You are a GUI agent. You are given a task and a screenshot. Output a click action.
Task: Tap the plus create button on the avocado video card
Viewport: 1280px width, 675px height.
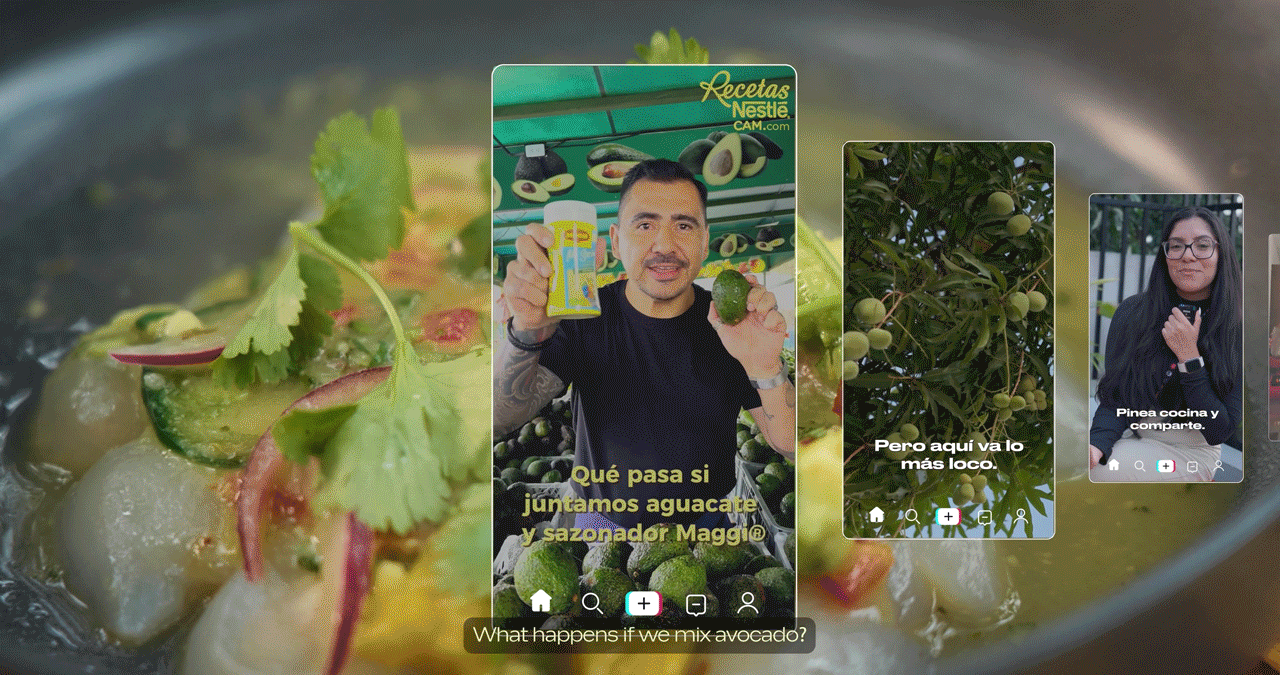click(643, 604)
